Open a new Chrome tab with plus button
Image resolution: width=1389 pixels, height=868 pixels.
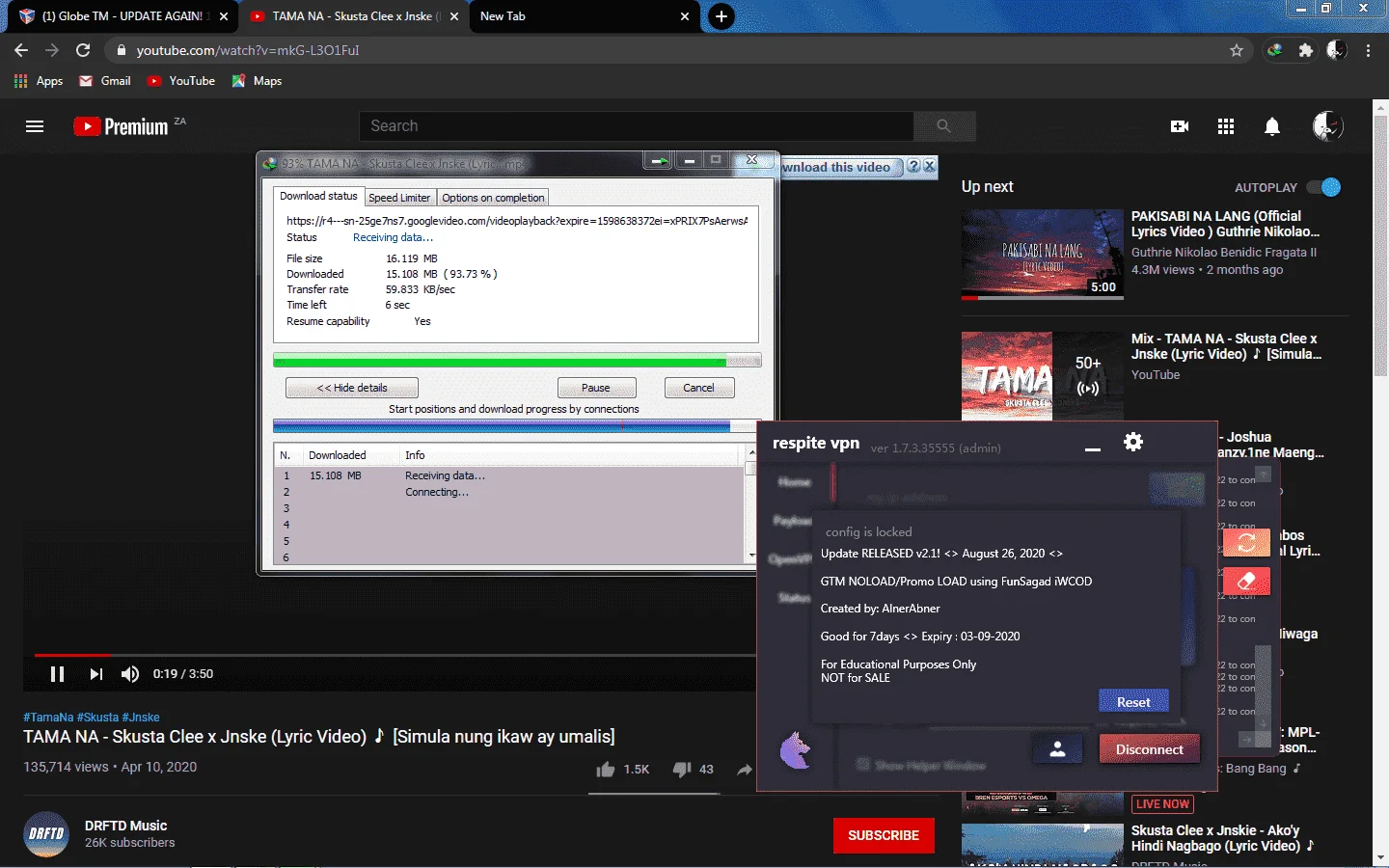(x=721, y=16)
